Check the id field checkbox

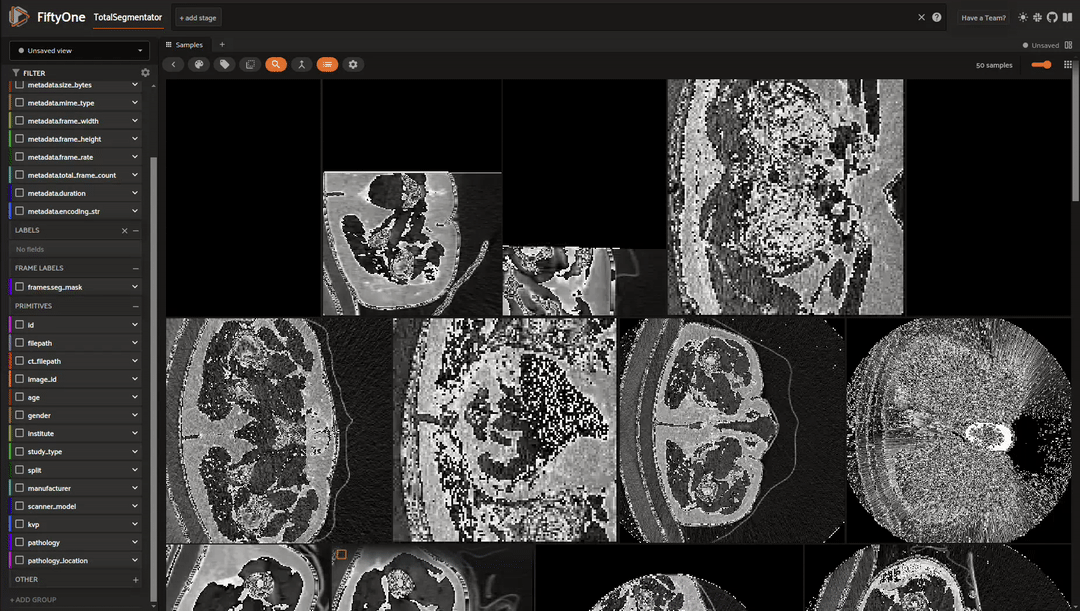point(19,324)
